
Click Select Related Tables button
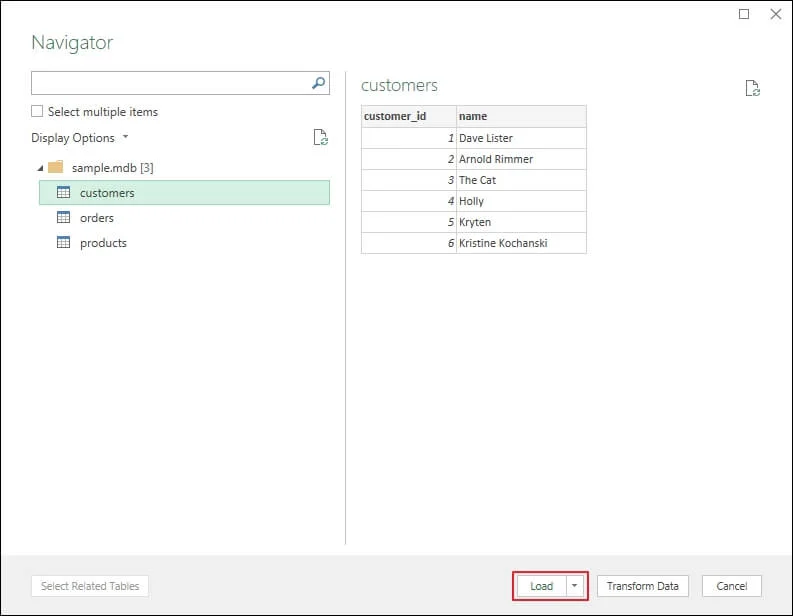(x=90, y=586)
